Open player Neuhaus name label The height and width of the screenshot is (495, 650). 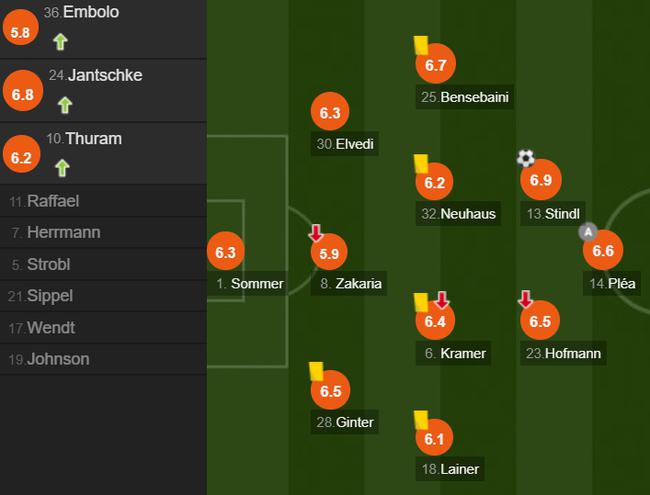[x=458, y=214]
